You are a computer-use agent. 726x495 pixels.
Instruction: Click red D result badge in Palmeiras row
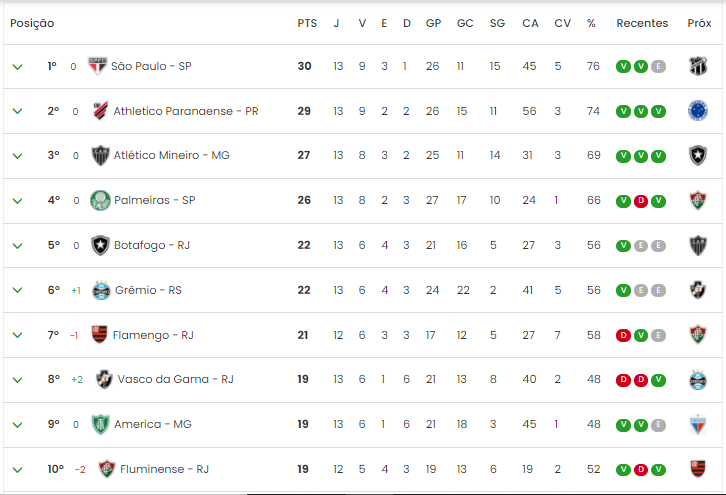641,201
